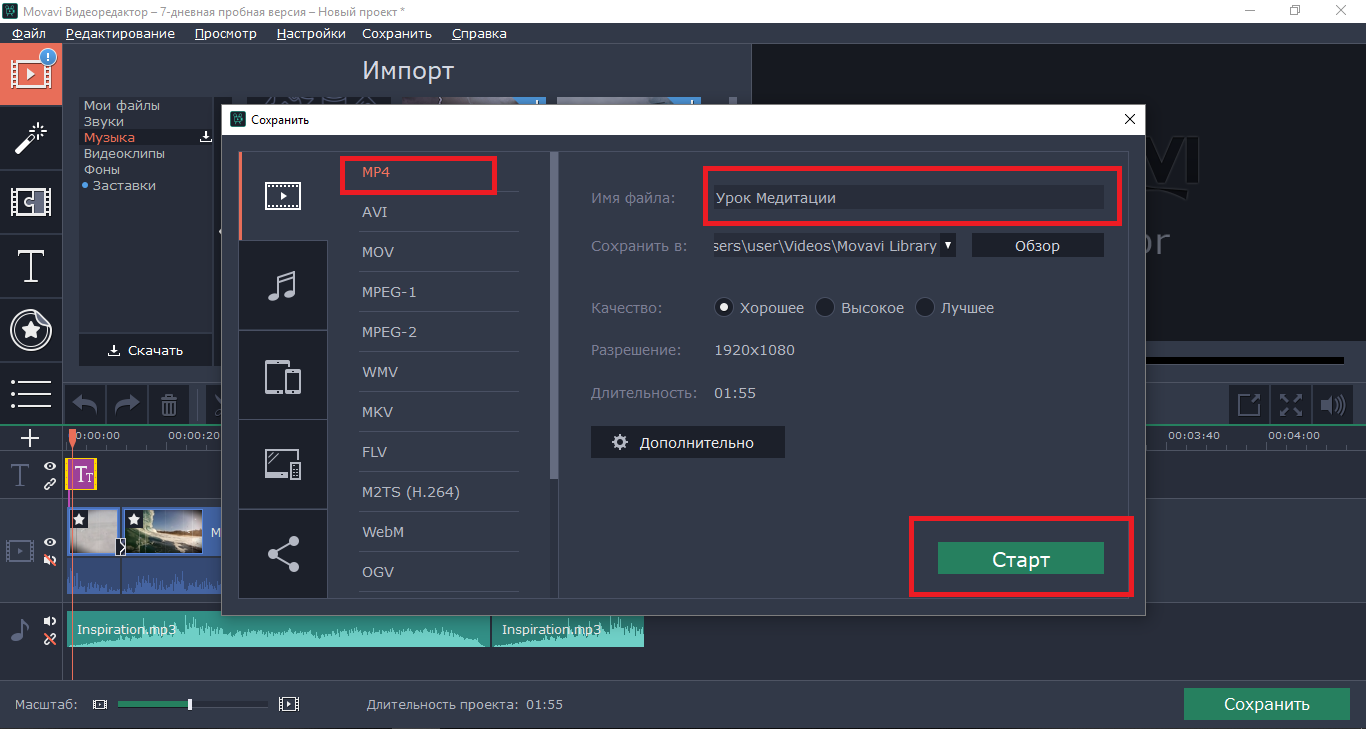Image resolution: width=1366 pixels, height=729 pixels.
Task: Expand the save folder path dropdown
Action: [948, 245]
